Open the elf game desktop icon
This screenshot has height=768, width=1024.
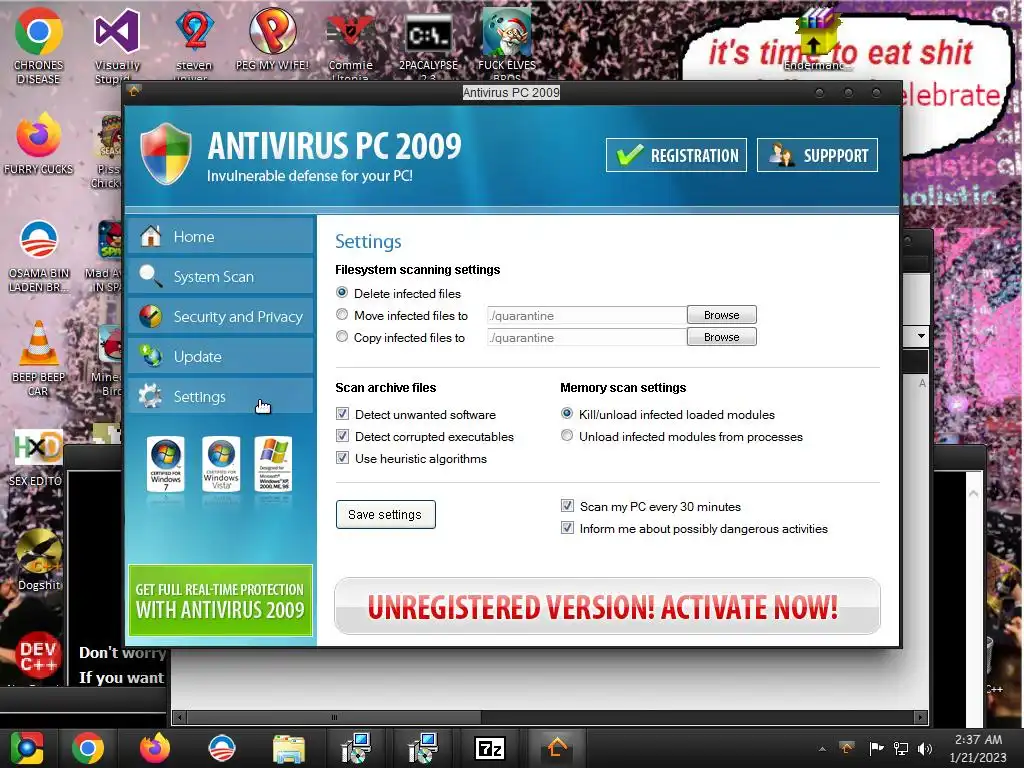(x=507, y=42)
